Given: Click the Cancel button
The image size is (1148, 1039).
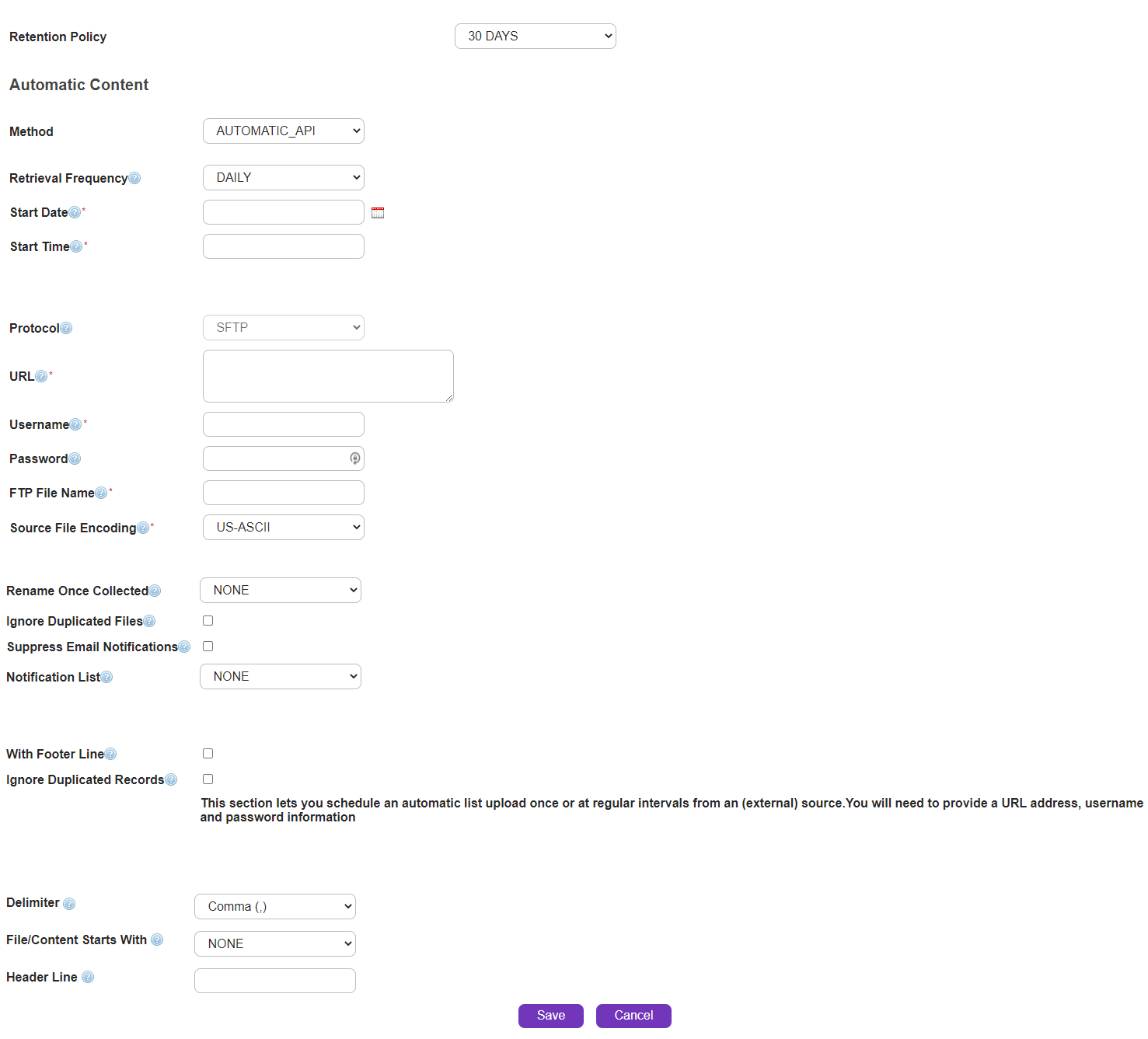Looking at the screenshot, I should [633, 1016].
